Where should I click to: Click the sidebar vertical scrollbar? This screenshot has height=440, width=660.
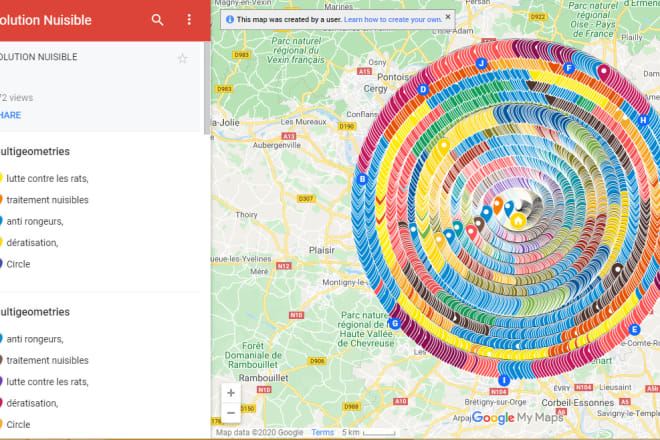coord(207,88)
